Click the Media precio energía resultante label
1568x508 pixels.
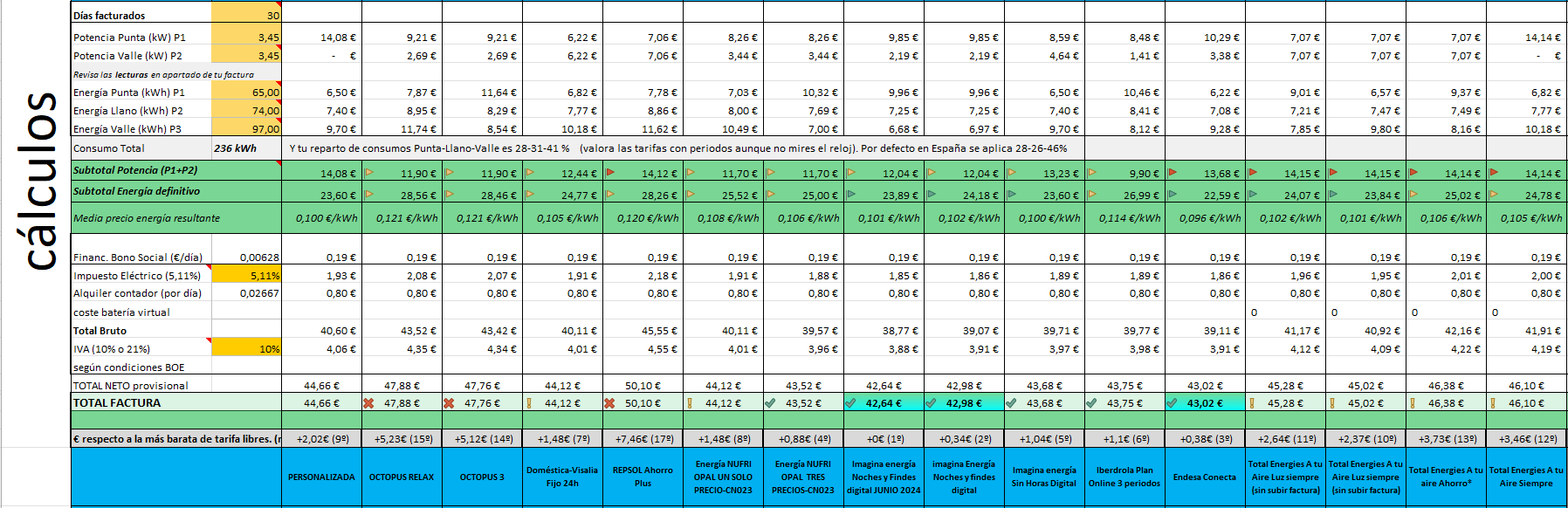click(147, 217)
